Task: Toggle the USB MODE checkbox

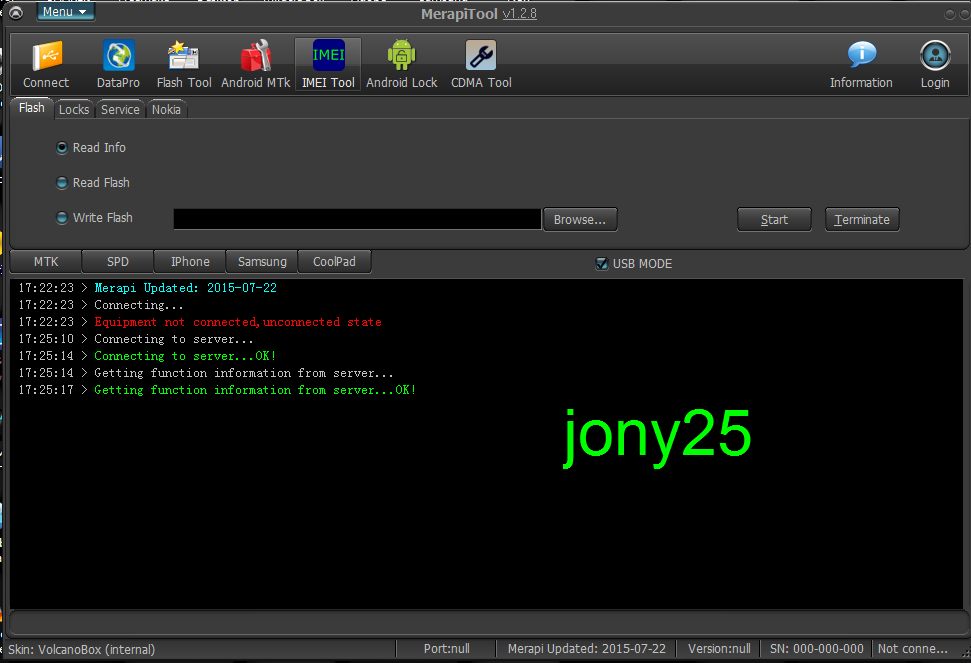Action: [x=601, y=264]
